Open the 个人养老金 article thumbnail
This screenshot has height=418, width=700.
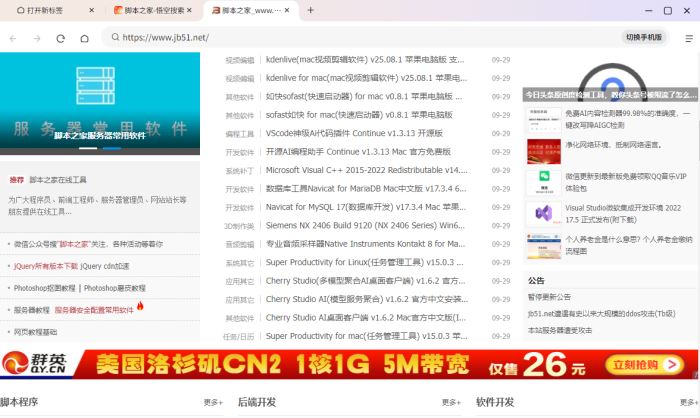pos(543,246)
